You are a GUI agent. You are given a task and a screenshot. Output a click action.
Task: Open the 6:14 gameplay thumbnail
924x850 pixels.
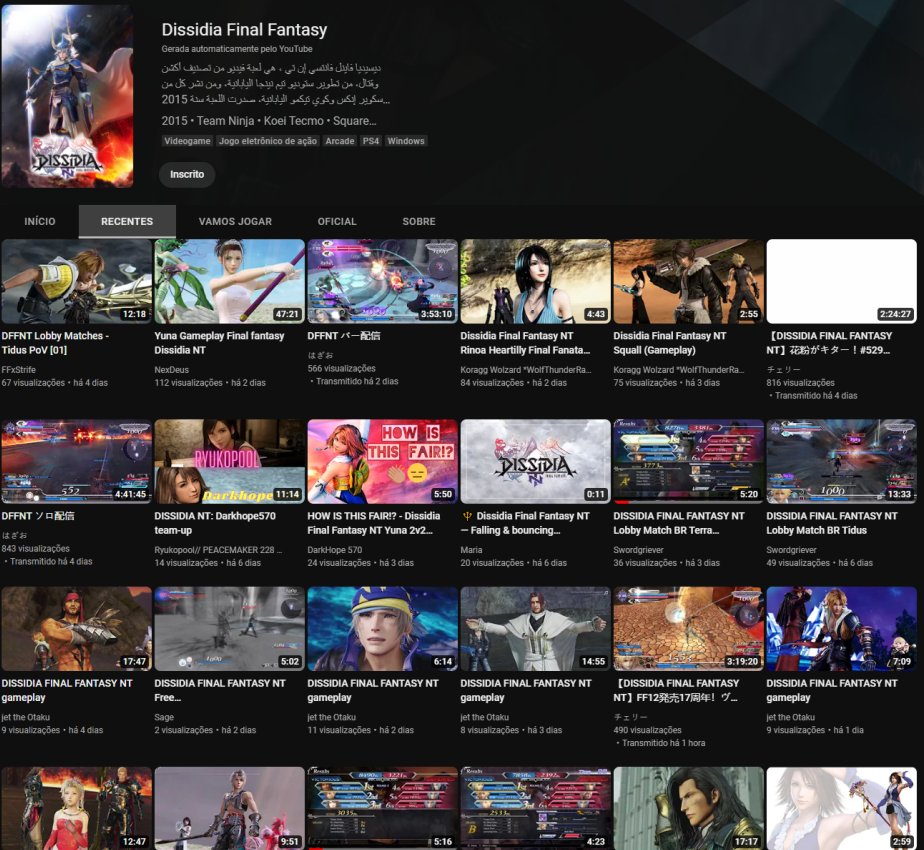(x=382, y=629)
